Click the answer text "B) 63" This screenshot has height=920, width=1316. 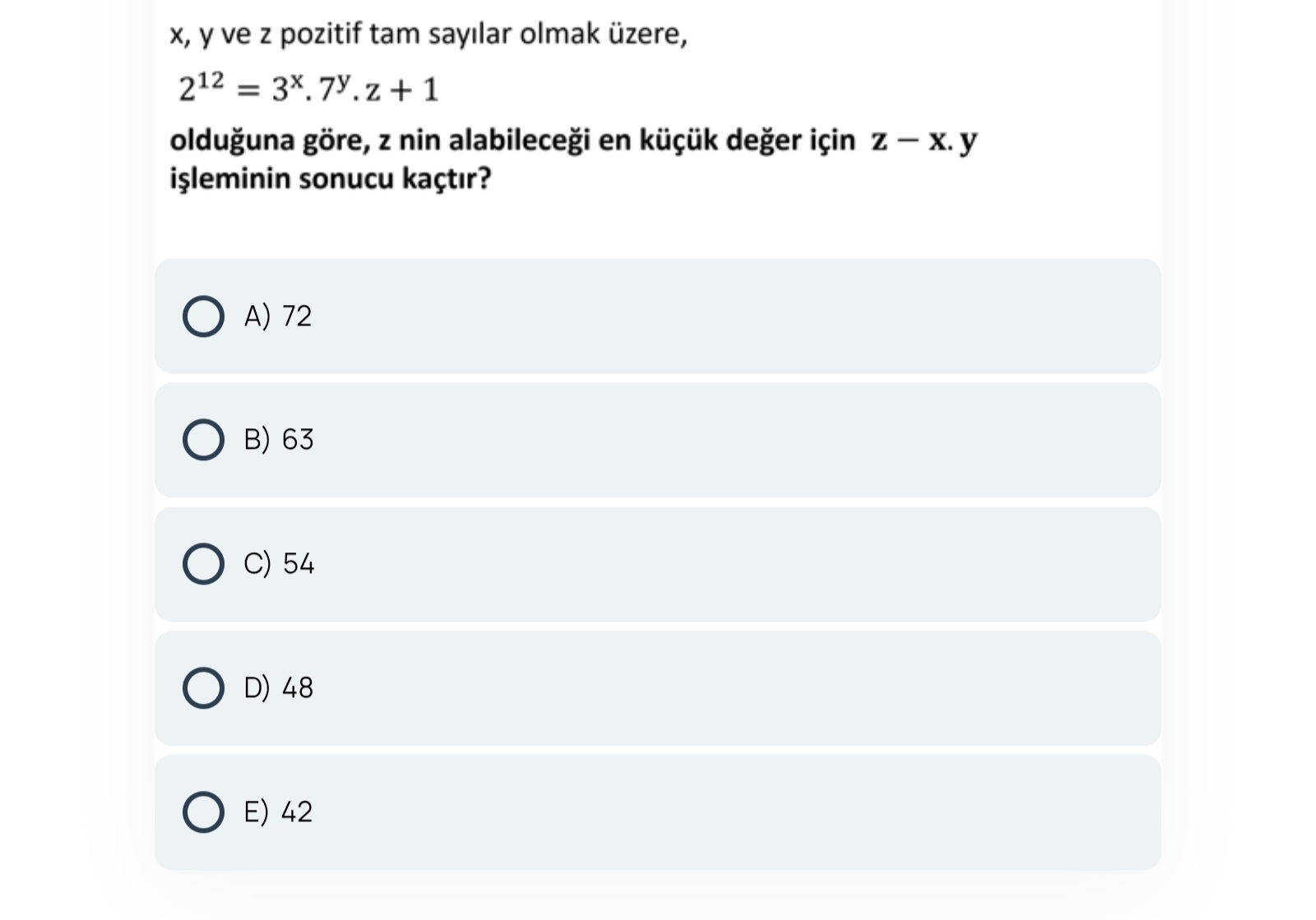pyautogui.click(x=279, y=440)
